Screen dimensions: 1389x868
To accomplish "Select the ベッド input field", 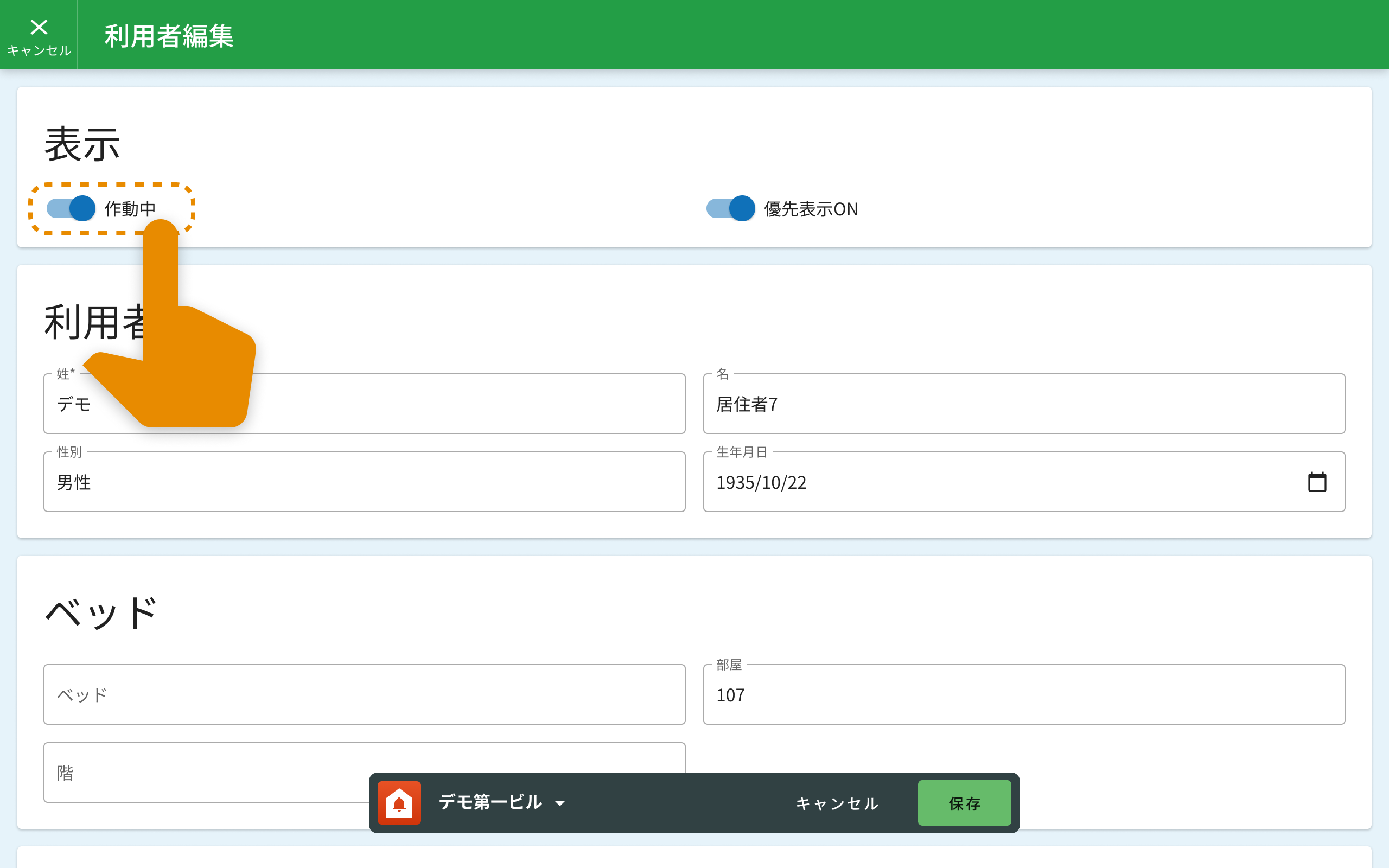I will click(364, 694).
